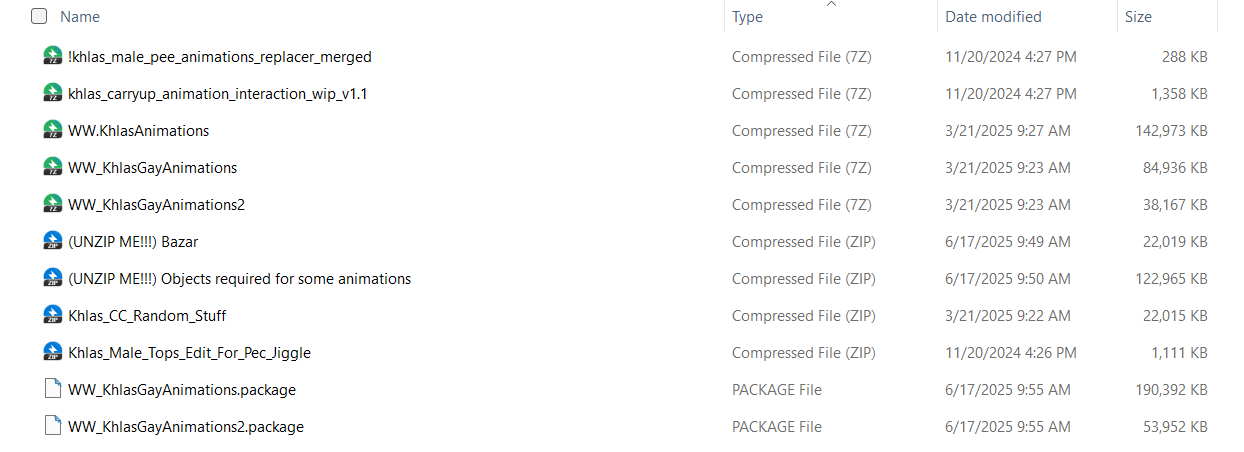This screenshot has height=452, width=1244.
Task: Select the WW.KhlasAnimations archive icon
Action: pyautogui.click(x=53, y=131)
